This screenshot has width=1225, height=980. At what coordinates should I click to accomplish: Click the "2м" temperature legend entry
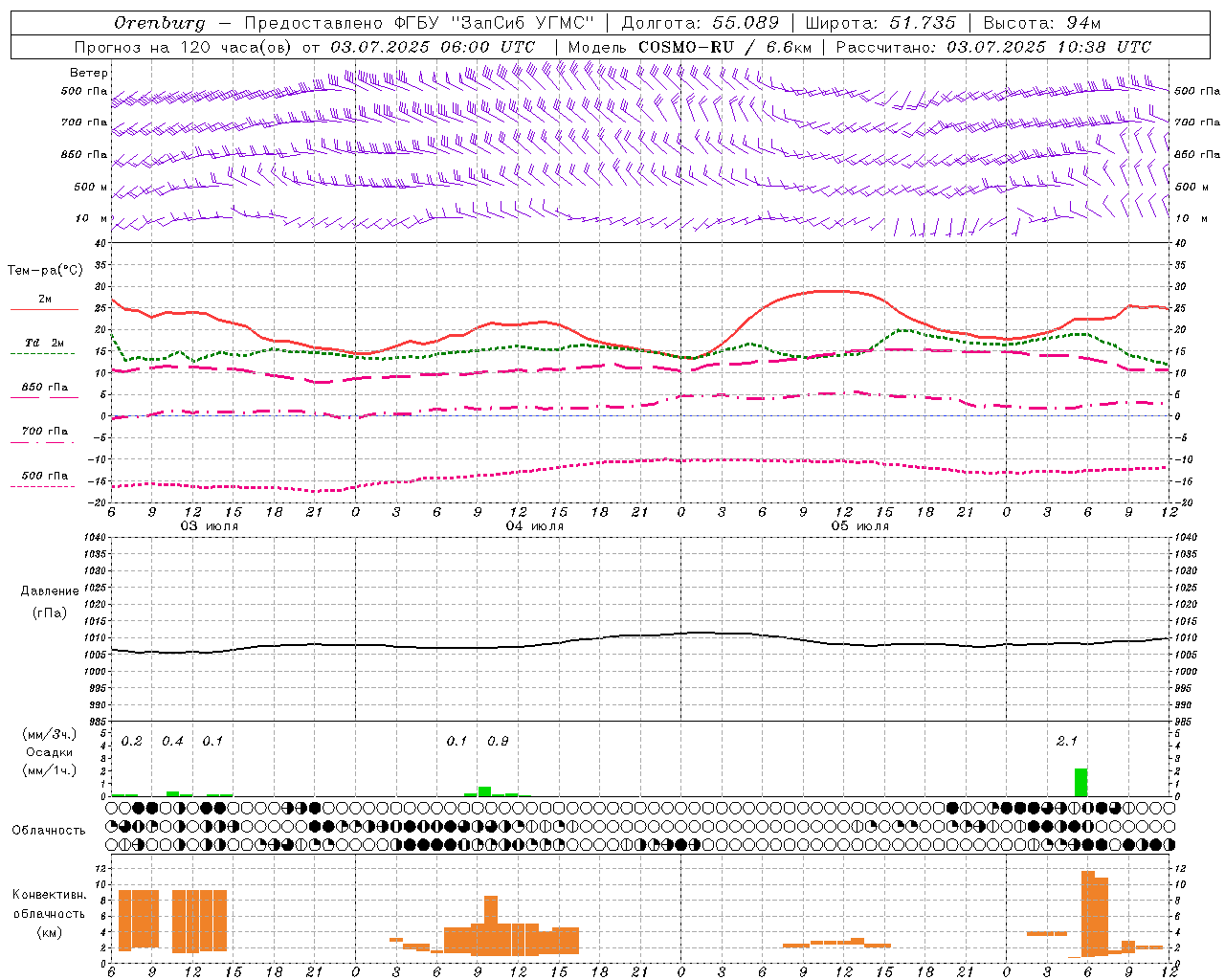click(45, 300)
